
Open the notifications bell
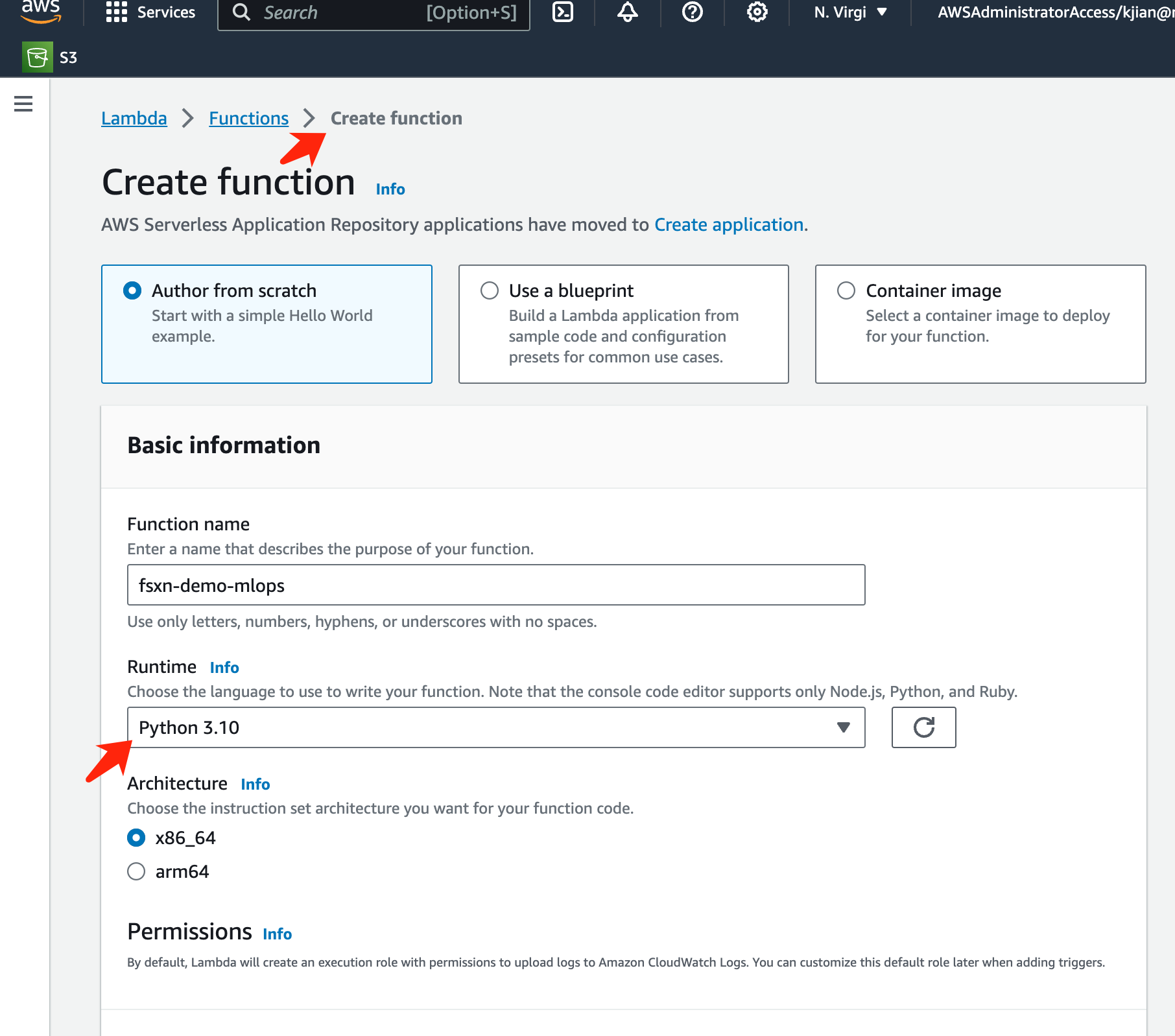click(x=627, y=12)
